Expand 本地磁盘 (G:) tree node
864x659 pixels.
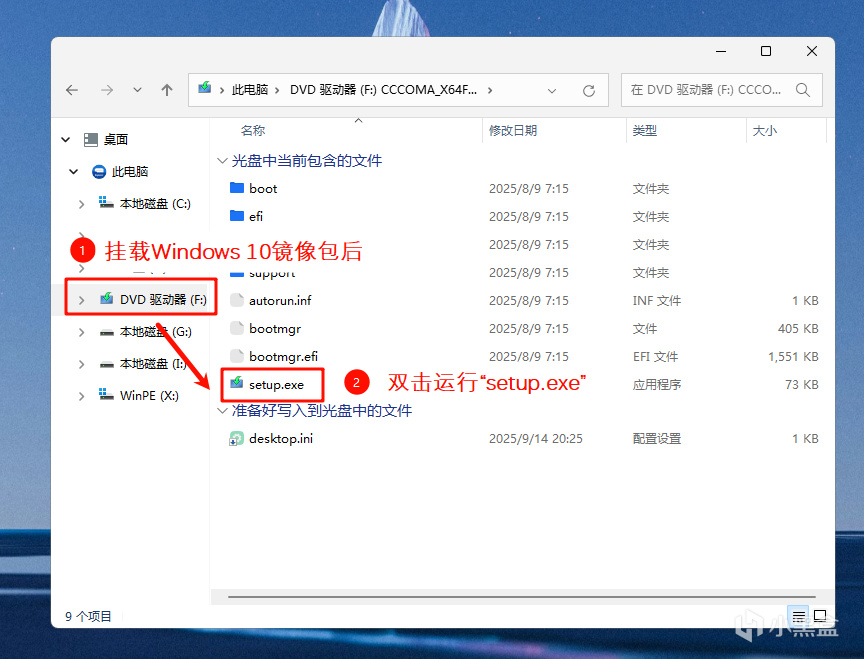tap(82, 332)
